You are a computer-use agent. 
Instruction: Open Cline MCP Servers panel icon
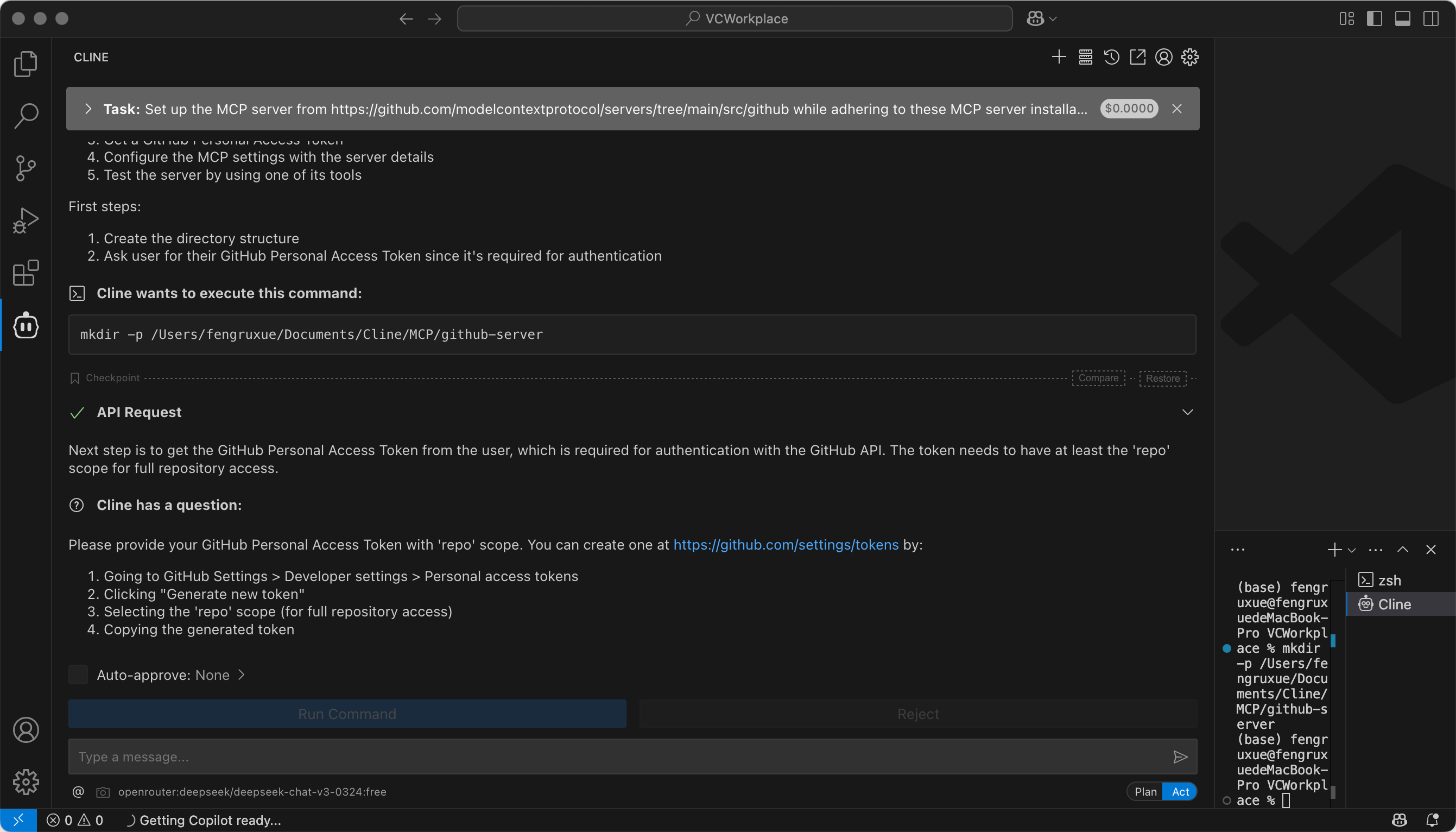[x=1085, y=57]
